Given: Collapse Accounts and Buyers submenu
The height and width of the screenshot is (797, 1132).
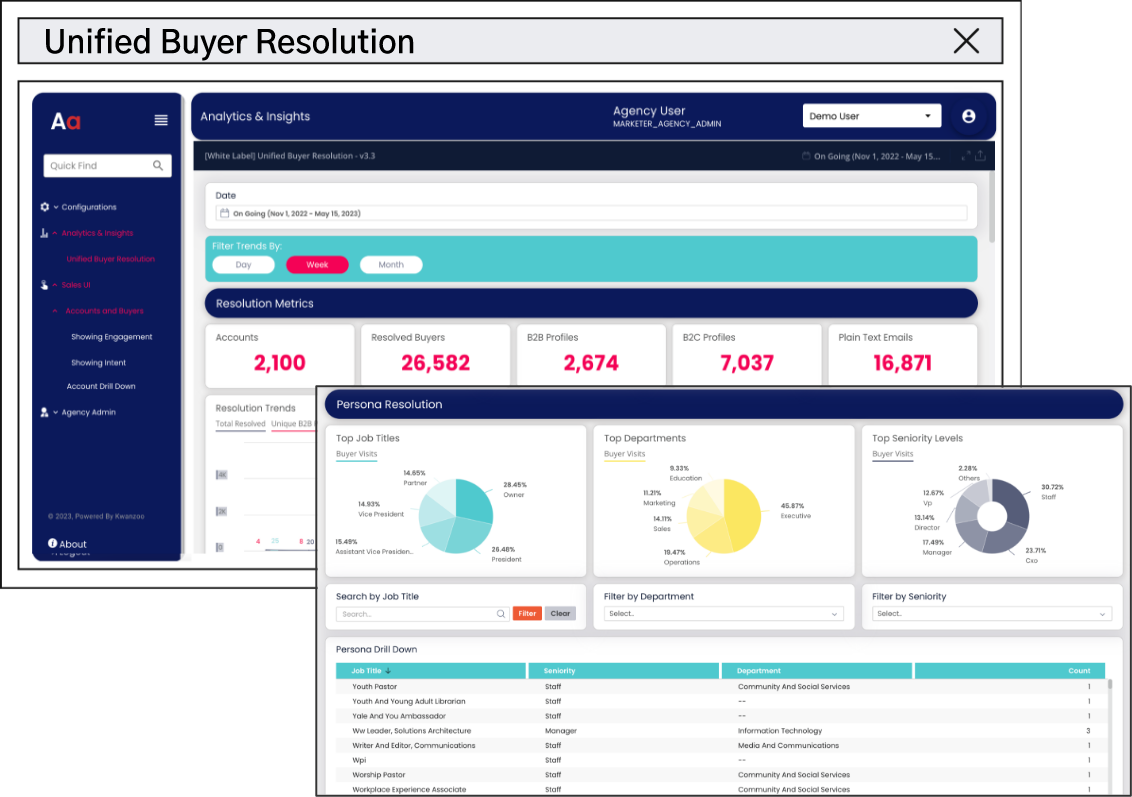Looking at the screenshot, I should click(55, 310).
